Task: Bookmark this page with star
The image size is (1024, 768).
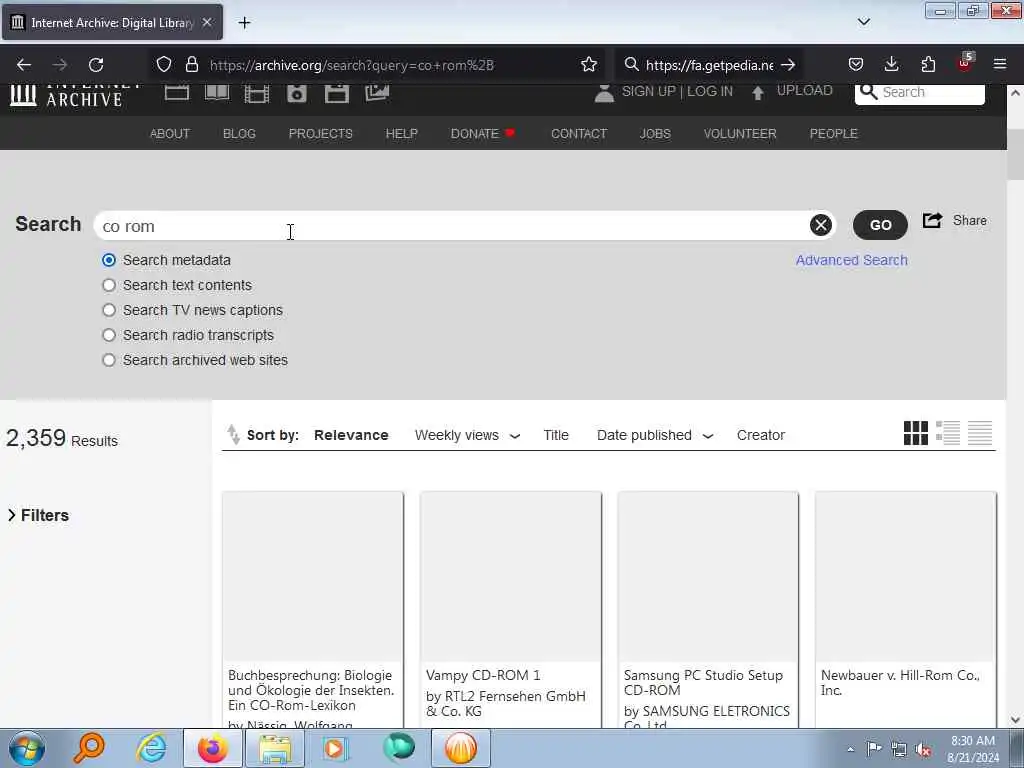Action: [588, 65]
